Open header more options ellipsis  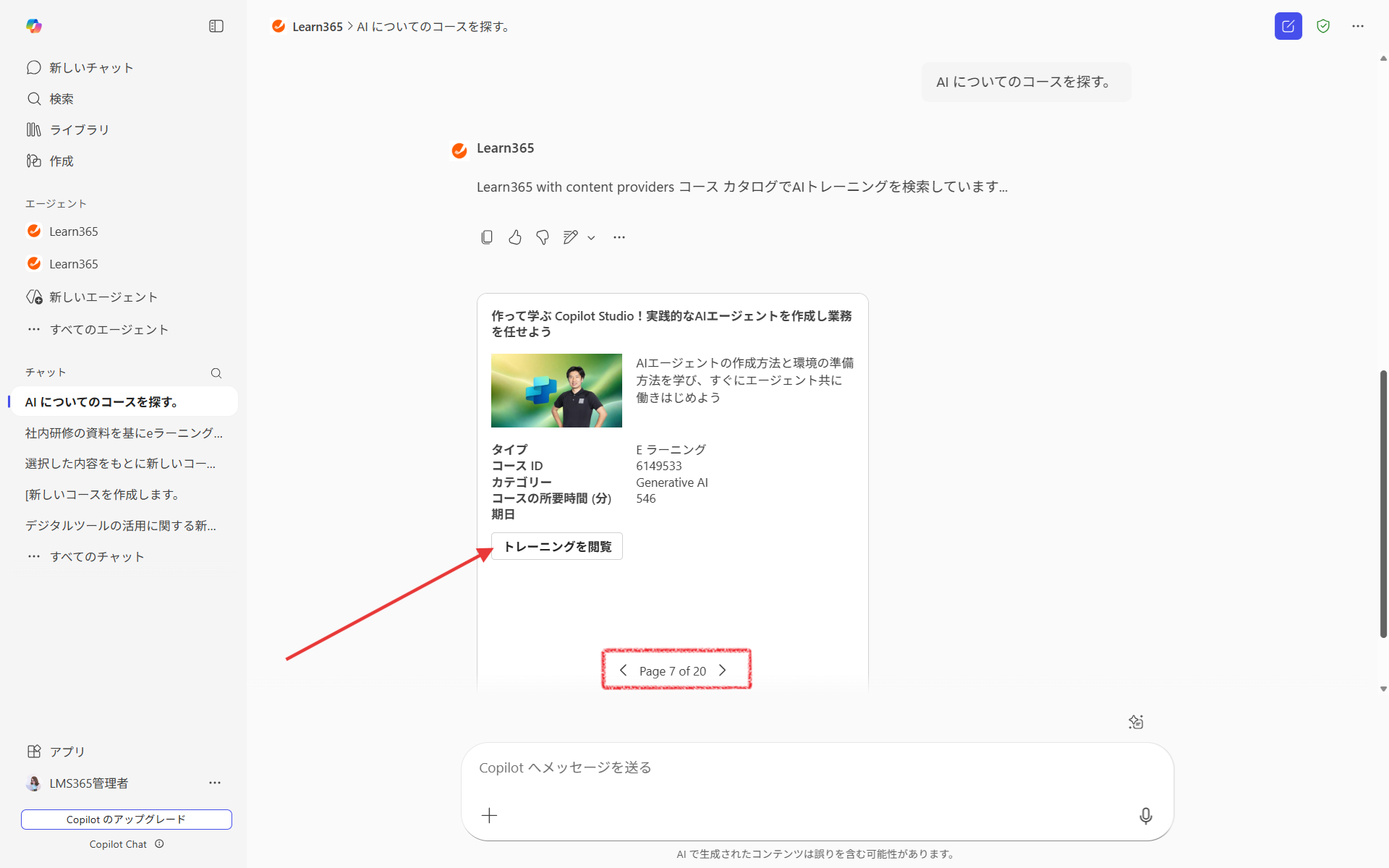tap(1358, 26)
